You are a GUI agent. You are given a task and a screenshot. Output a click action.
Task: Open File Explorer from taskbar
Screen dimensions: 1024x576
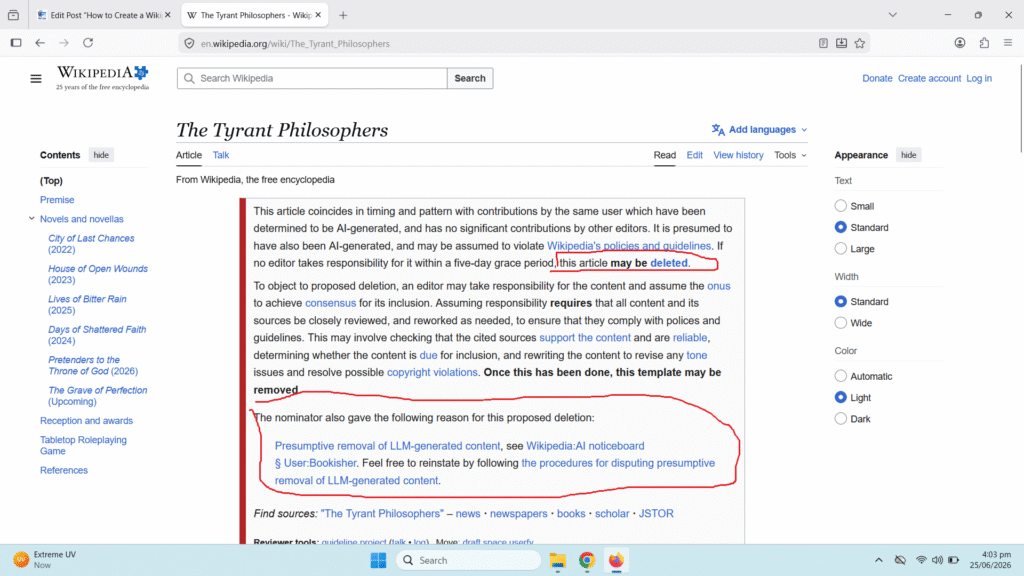click(557, 560)
